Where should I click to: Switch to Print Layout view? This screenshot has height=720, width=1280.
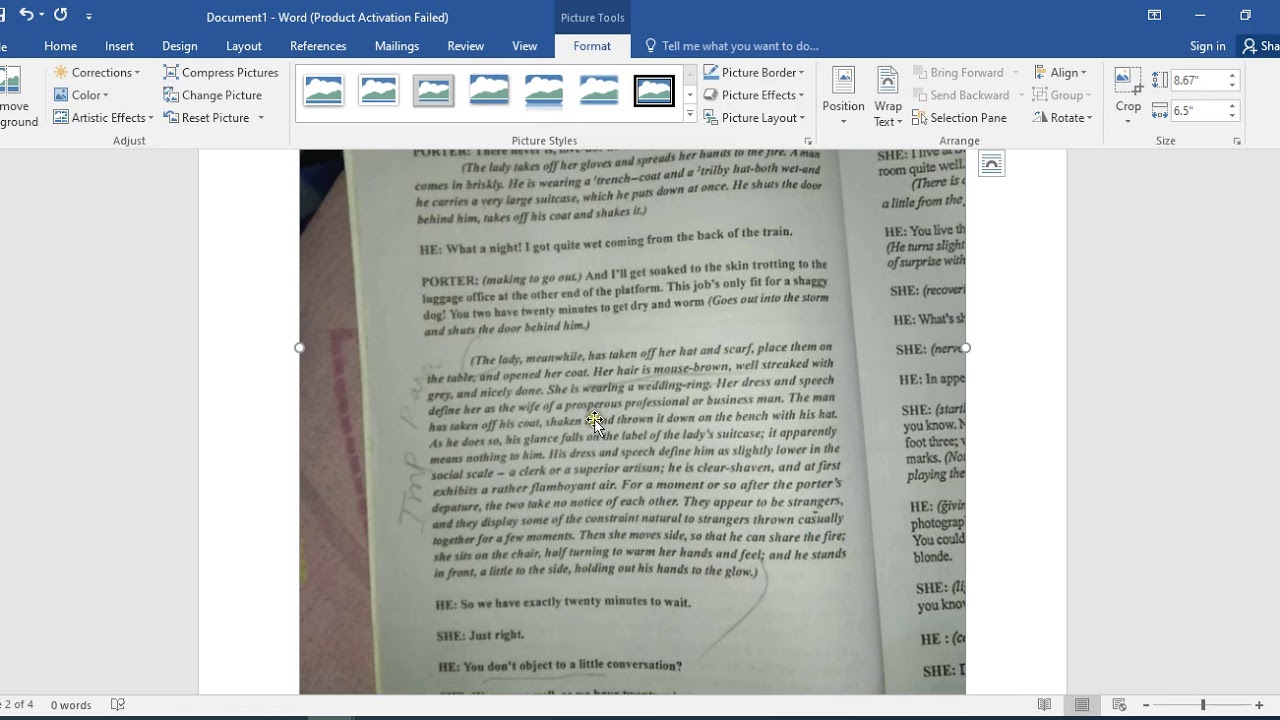[1082, 705]
